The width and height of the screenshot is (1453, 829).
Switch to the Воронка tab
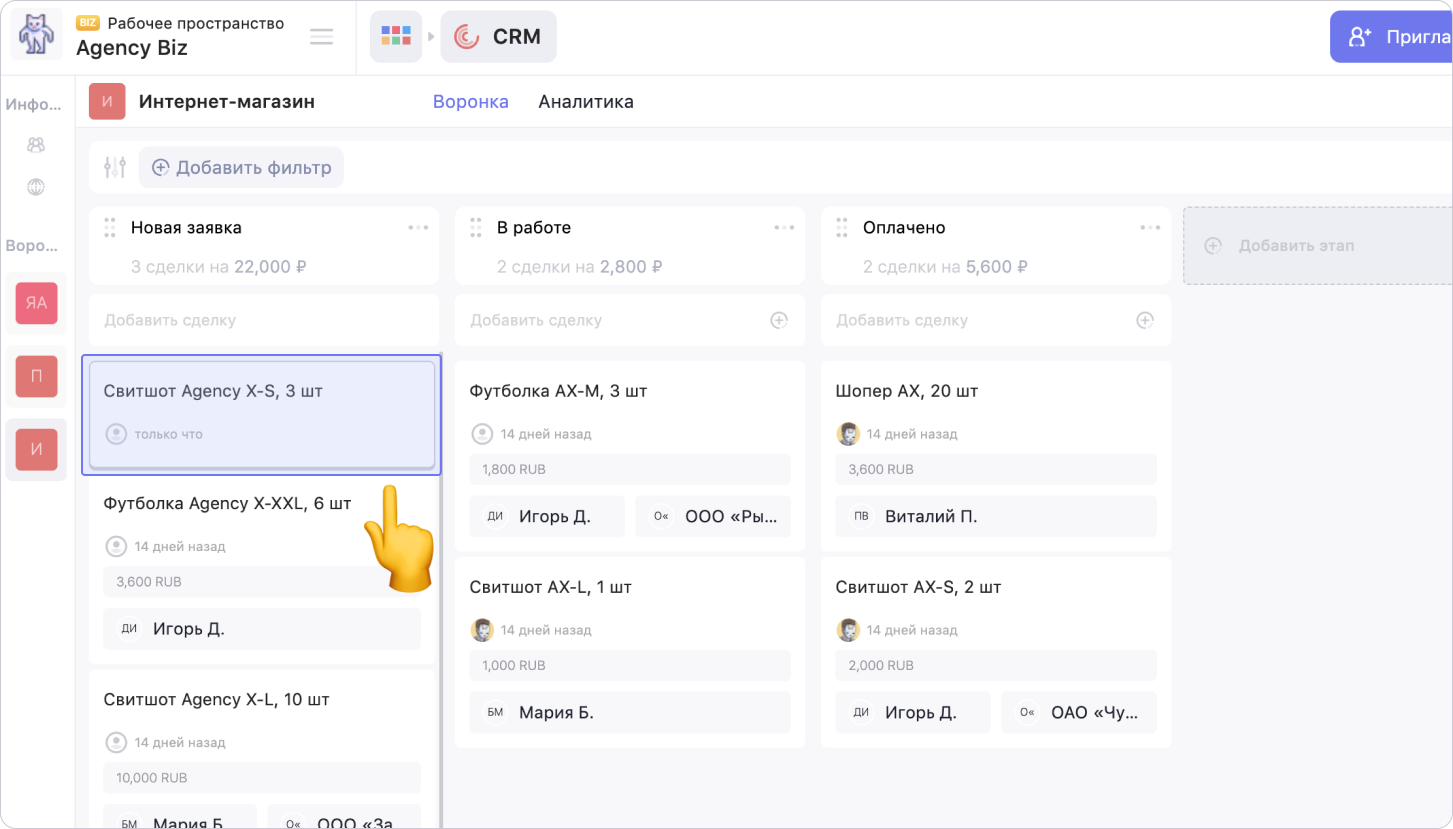pyautogui.click(x=470, y=102)
